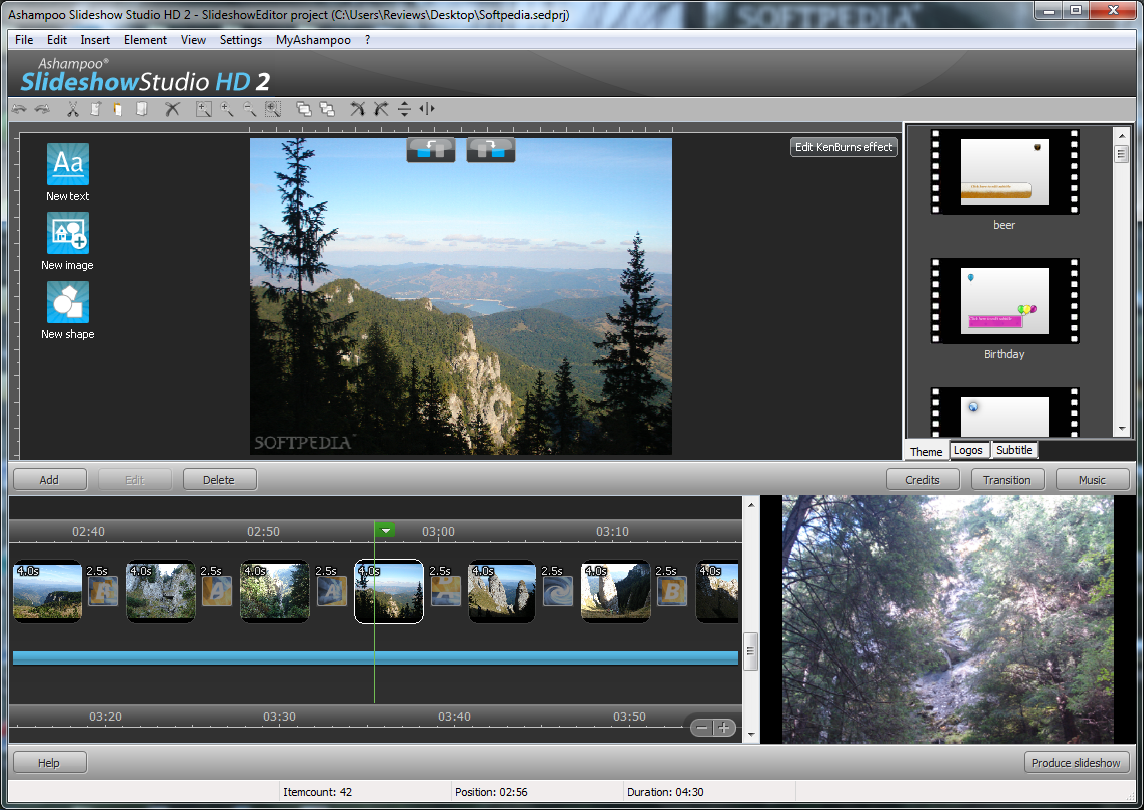Select the Undo toolbar icon
The height and width of the screenshot is (810, 1144).
[x=19, y=109]
